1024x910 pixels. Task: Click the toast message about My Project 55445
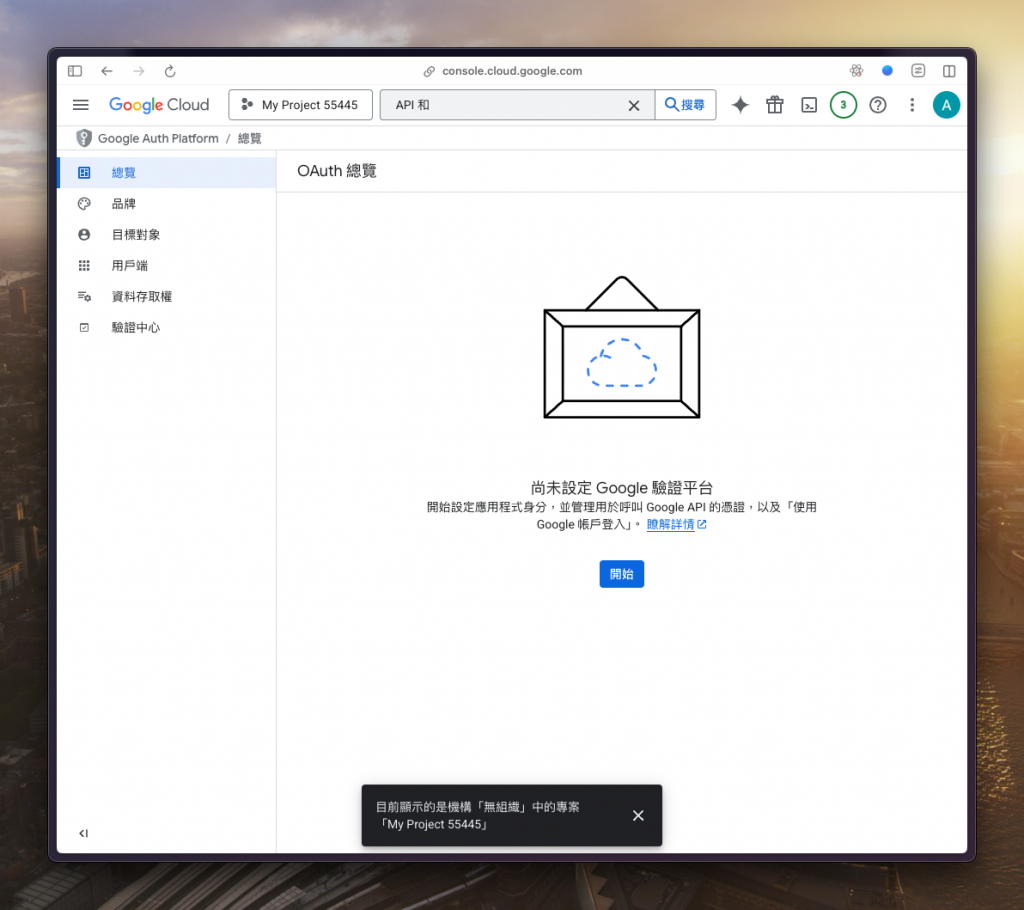click(x=477, y=815)
